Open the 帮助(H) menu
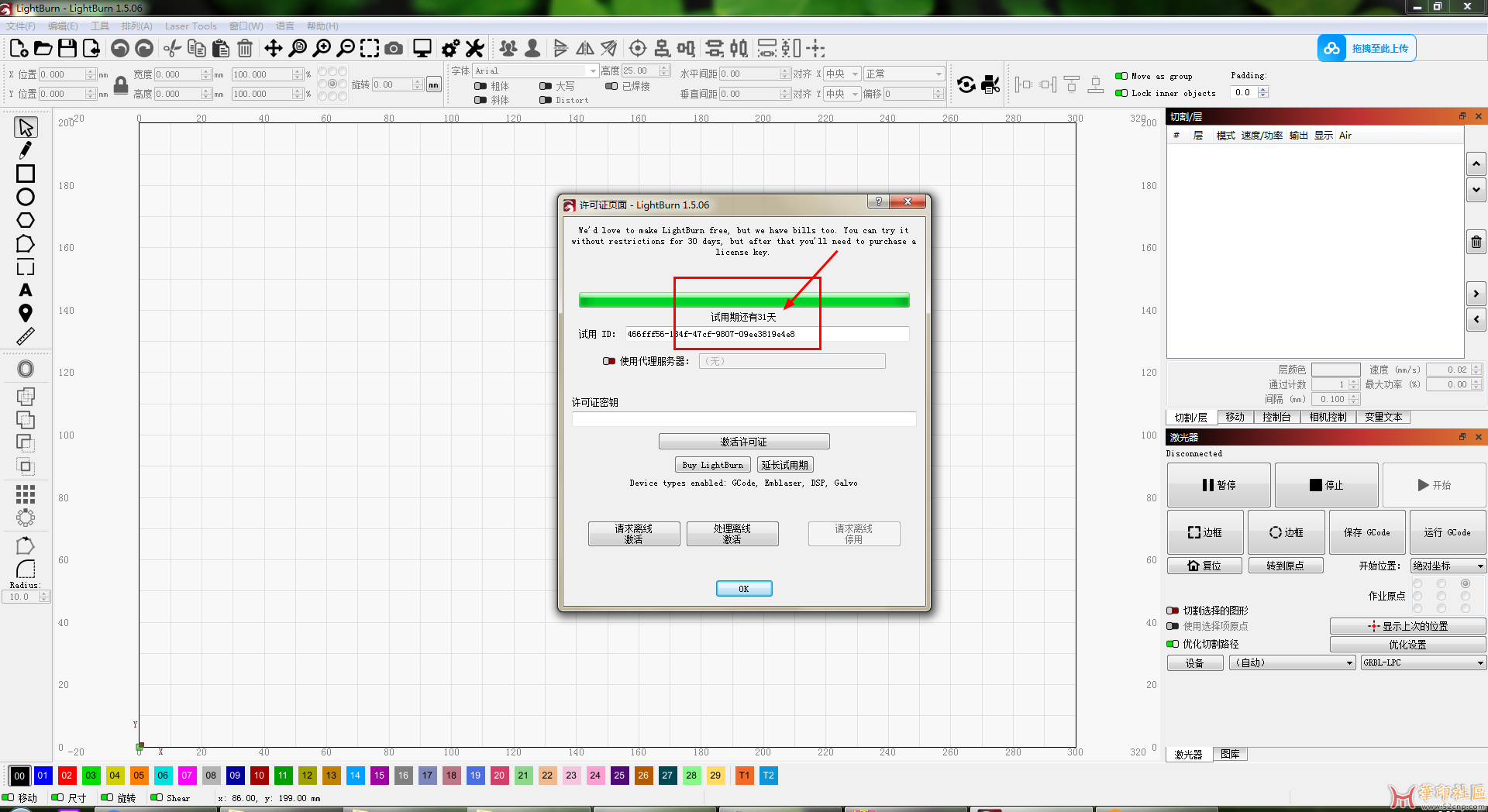The image size is (1488, 812). 322,26
